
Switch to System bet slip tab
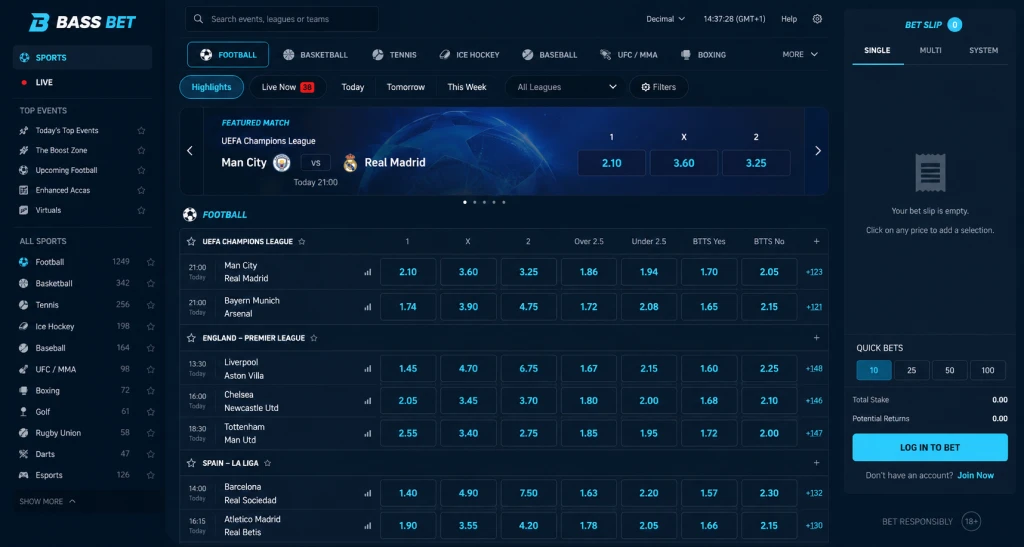coord(983,50)
